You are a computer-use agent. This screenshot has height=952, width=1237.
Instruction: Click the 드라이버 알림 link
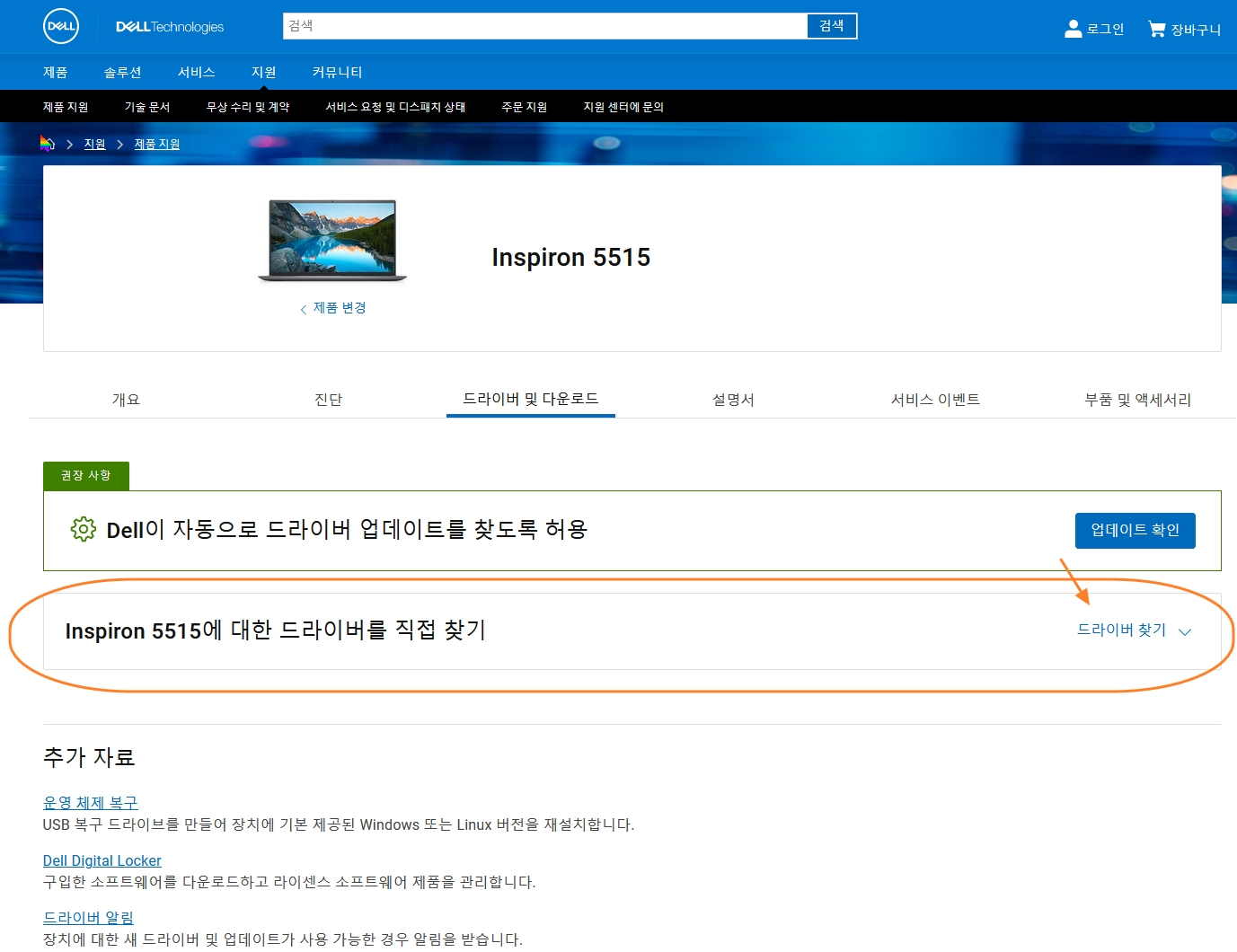(87, 917)
